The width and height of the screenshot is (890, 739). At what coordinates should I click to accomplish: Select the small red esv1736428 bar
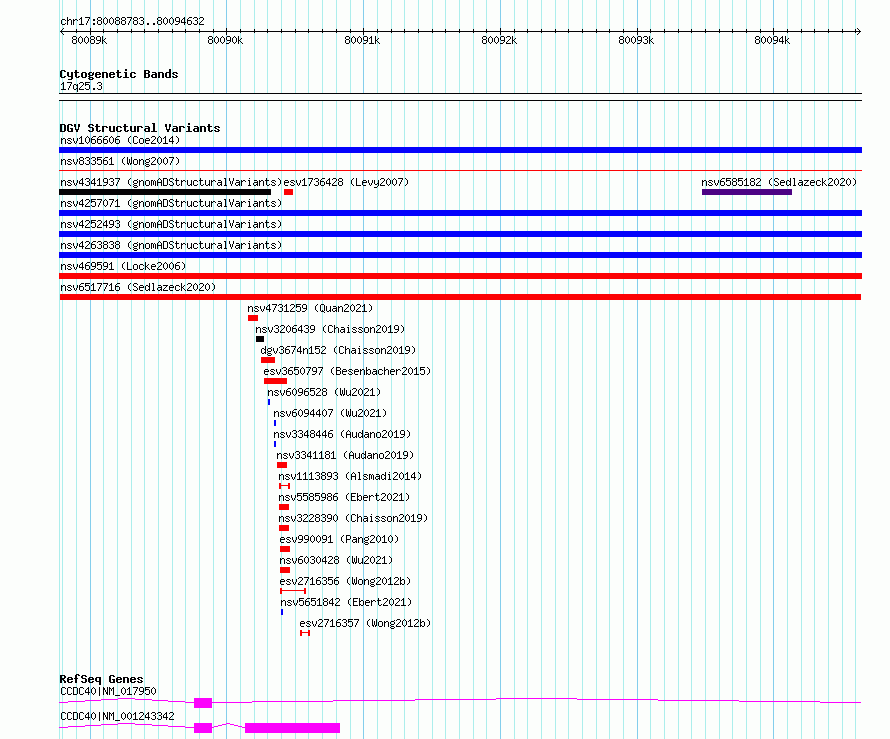click(288, 192)
